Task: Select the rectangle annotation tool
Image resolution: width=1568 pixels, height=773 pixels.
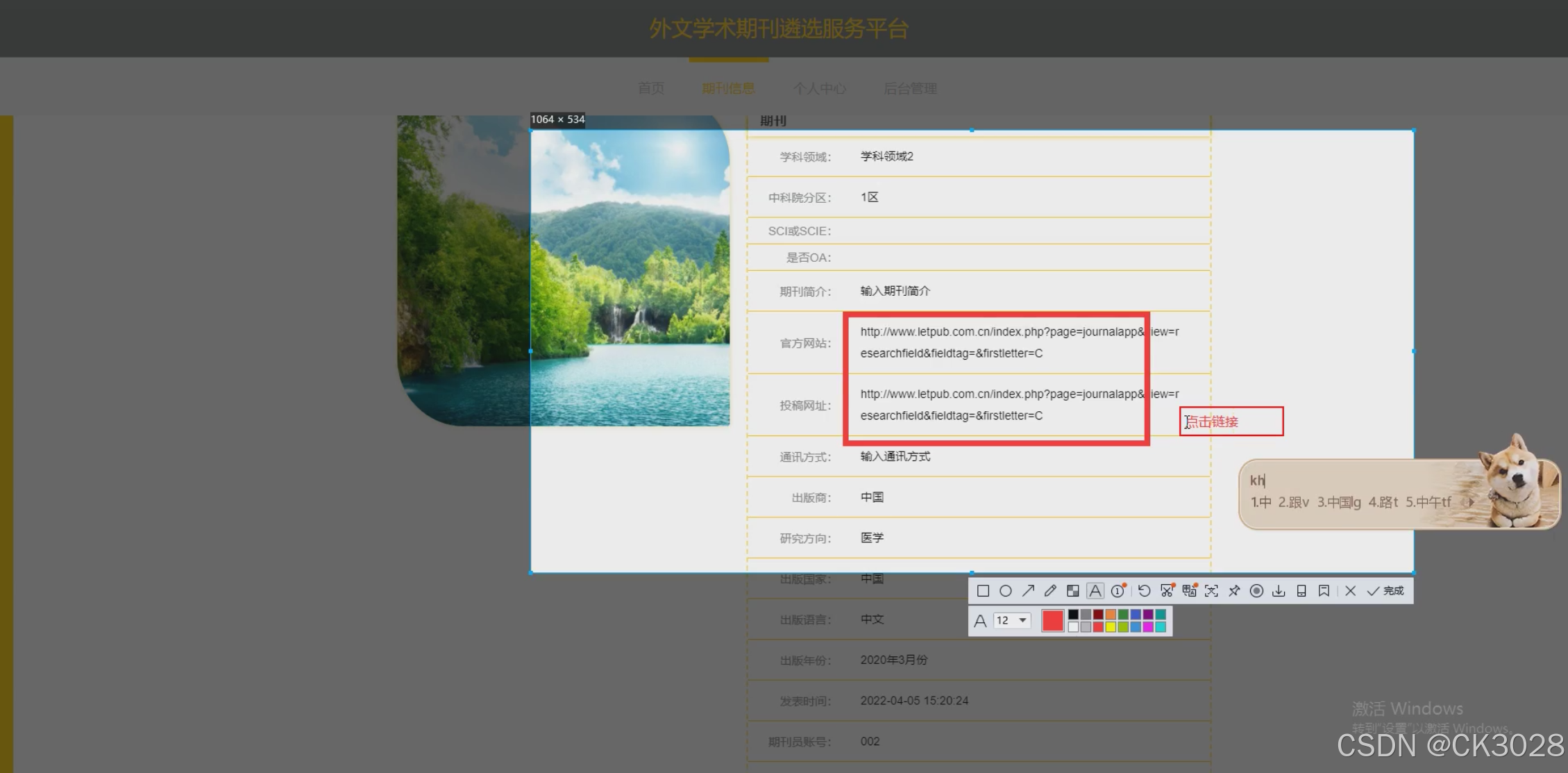Action: point(983,591)
